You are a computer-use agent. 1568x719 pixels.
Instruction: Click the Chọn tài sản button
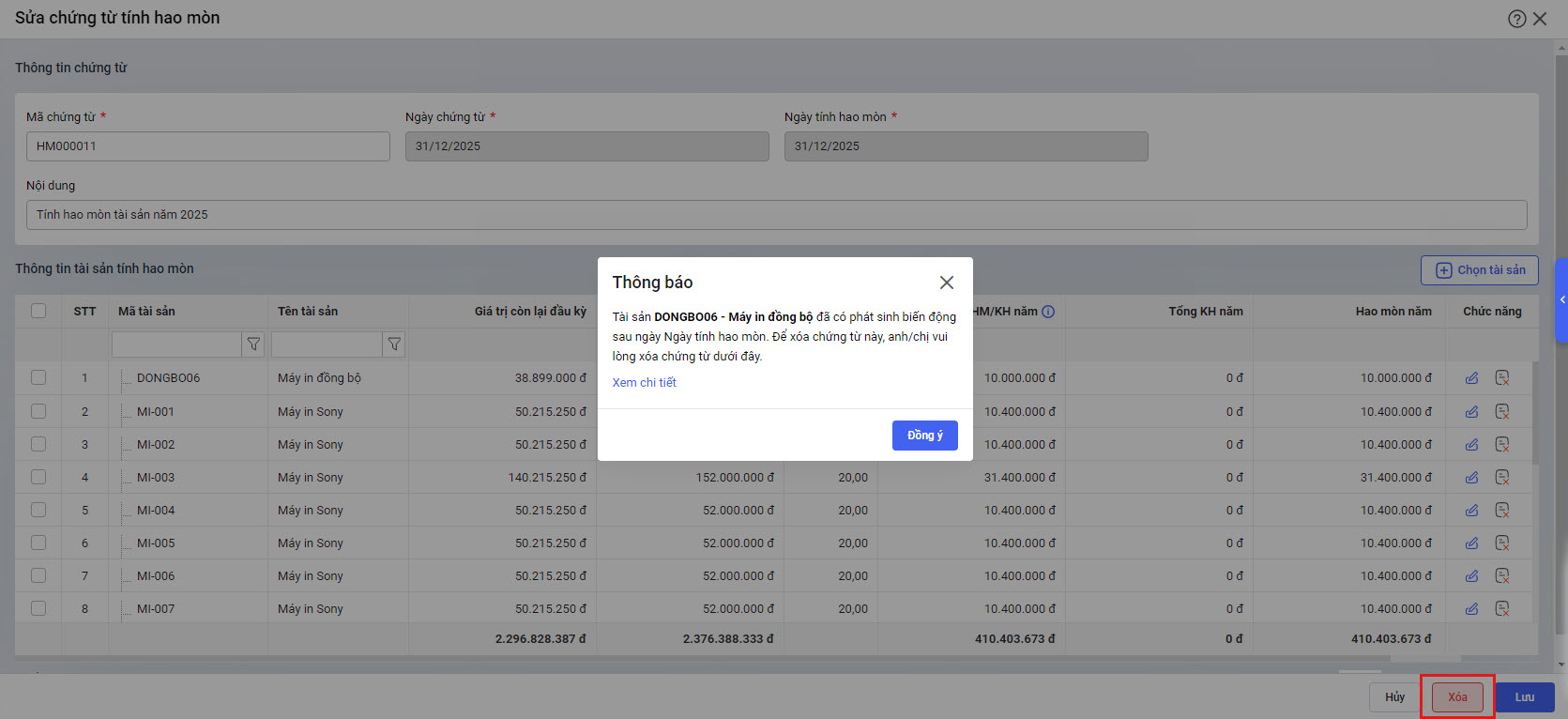tap(1479, 270)
